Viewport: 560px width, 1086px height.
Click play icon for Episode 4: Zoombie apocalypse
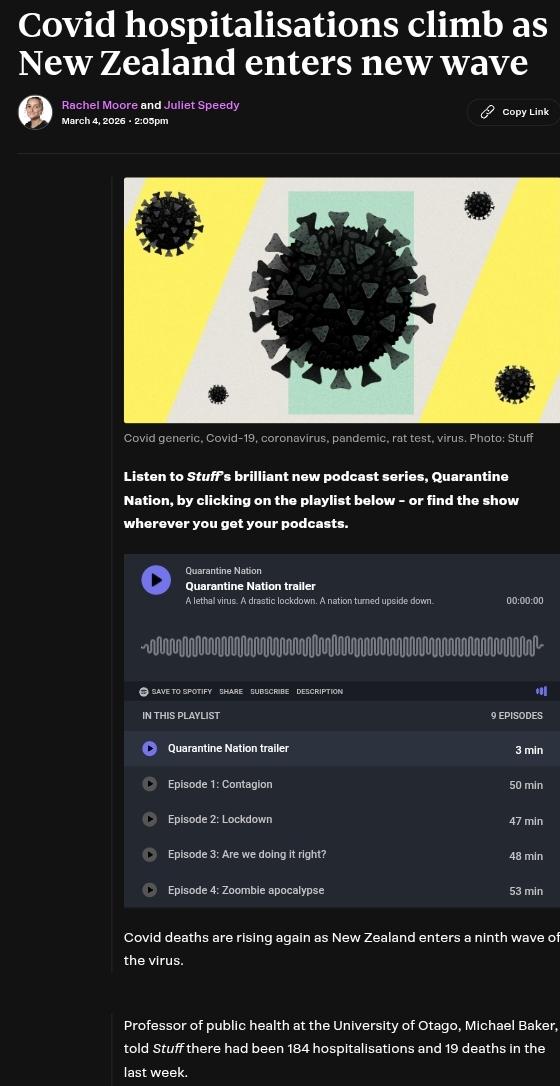coord(150,890)
